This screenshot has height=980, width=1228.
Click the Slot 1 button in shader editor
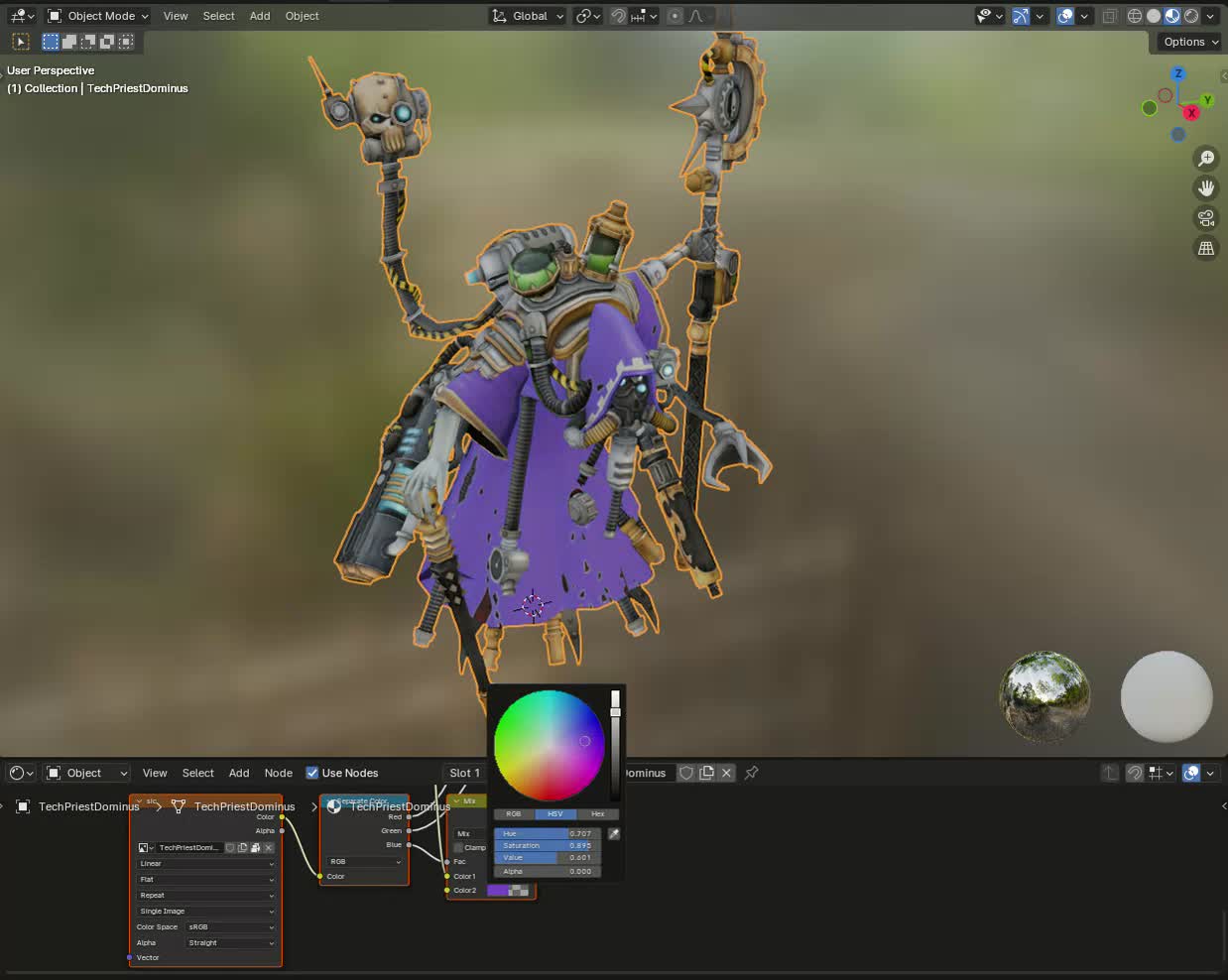[463, 773]
